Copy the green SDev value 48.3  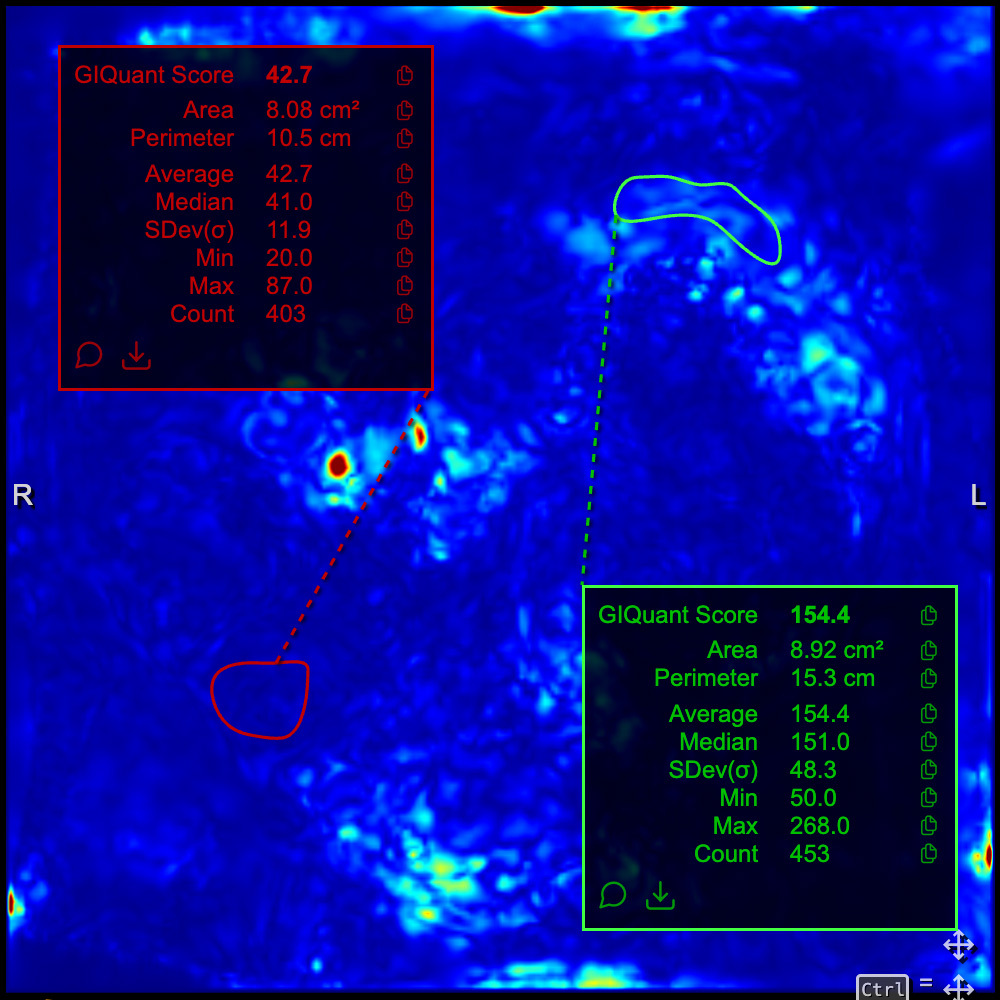(928, 771)
